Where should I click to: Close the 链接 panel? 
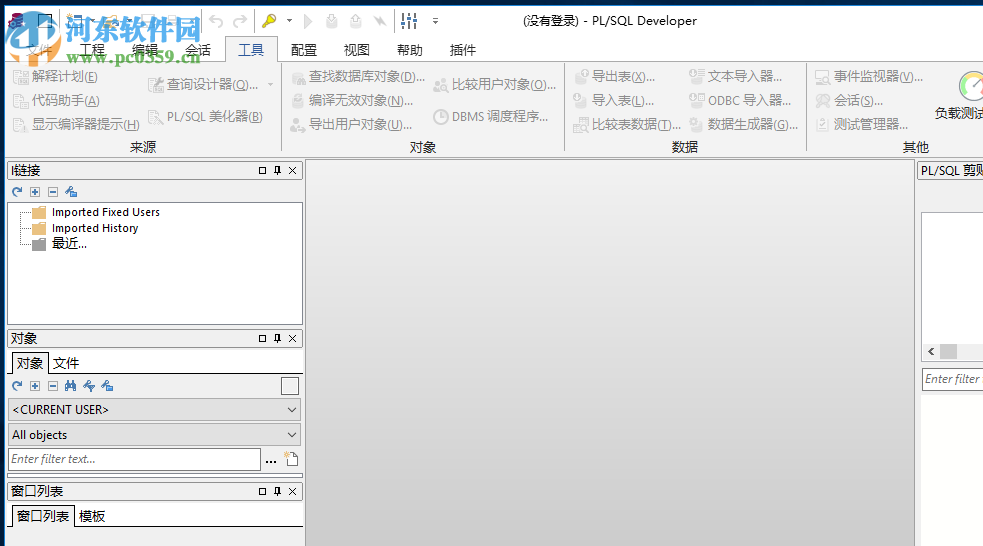click(x=292, y=171)
